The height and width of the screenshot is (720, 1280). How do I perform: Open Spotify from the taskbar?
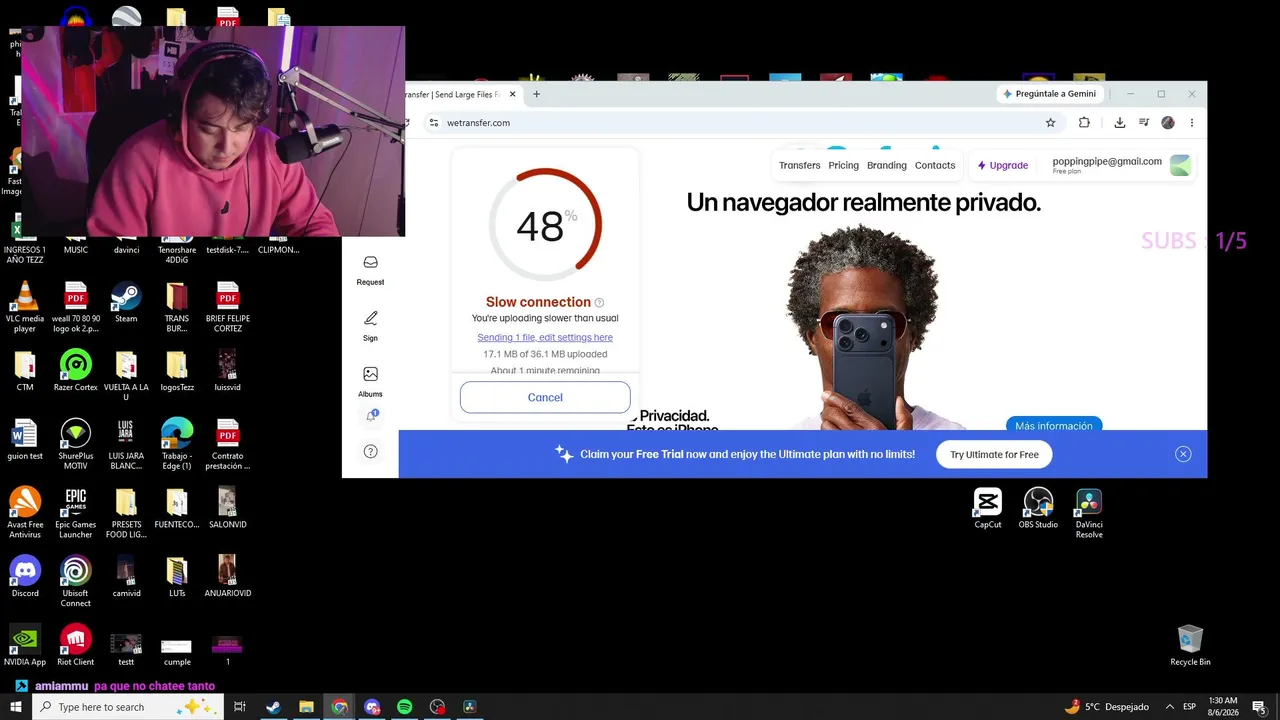pos(404,707)
